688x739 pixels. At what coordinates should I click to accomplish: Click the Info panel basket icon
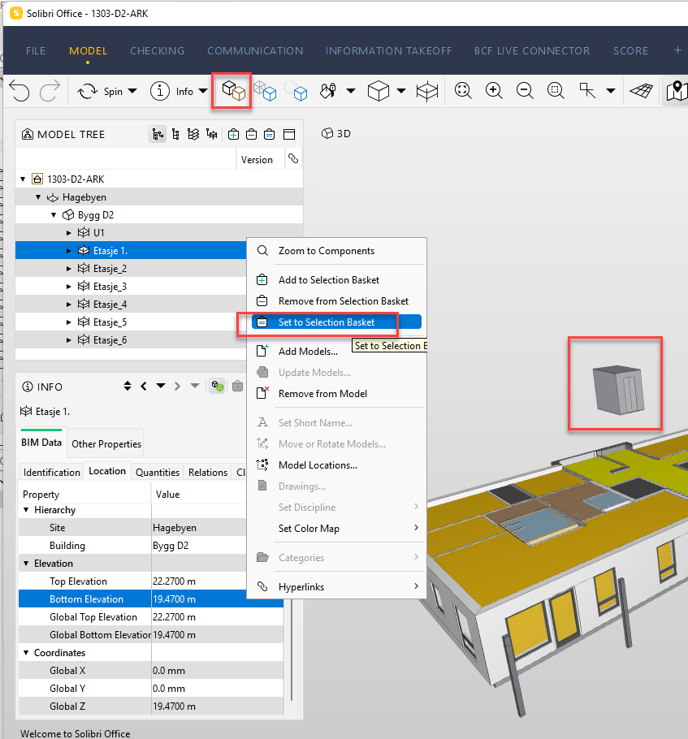[238, 386]
